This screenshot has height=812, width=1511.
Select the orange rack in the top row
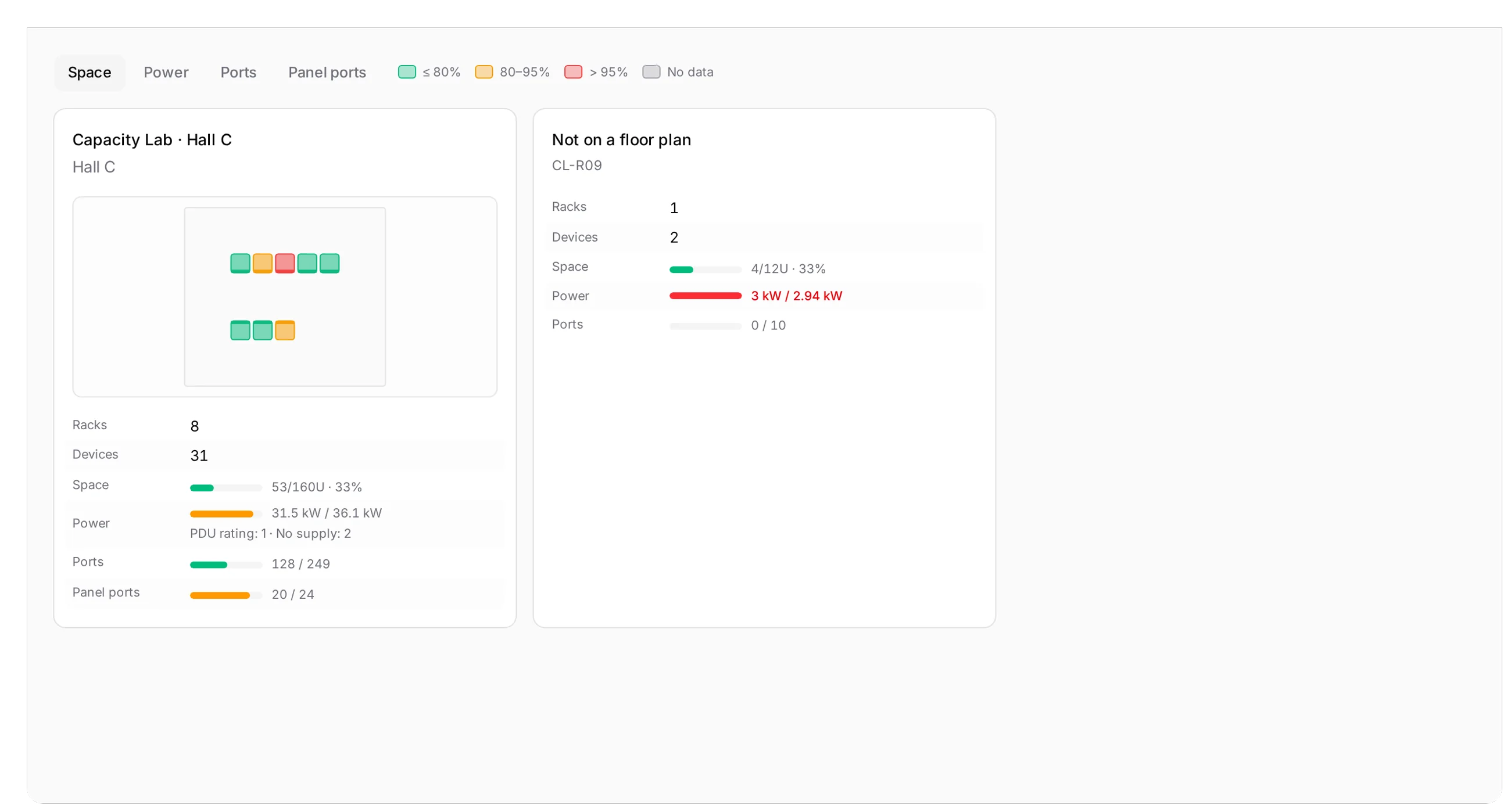pos(262,263)
